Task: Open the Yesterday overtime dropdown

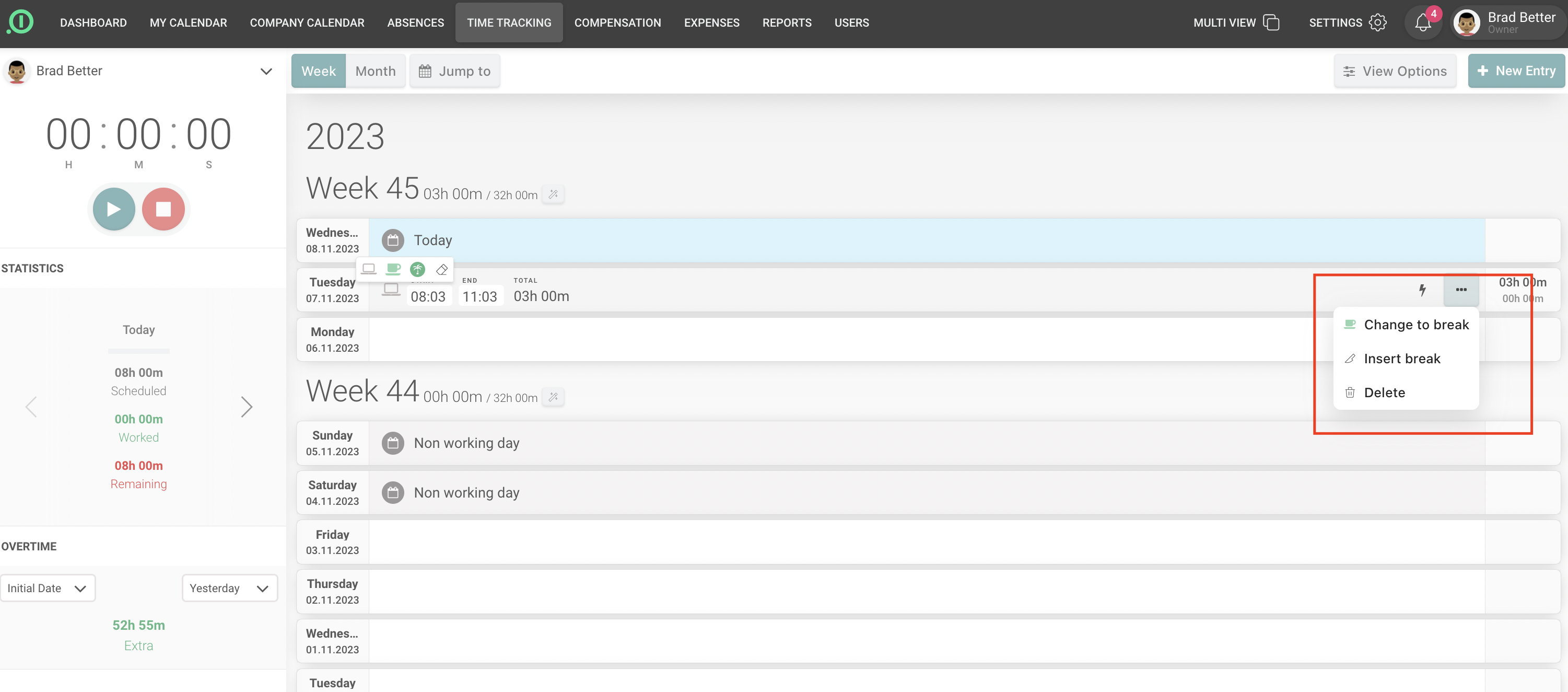Action: click(229, 588)
